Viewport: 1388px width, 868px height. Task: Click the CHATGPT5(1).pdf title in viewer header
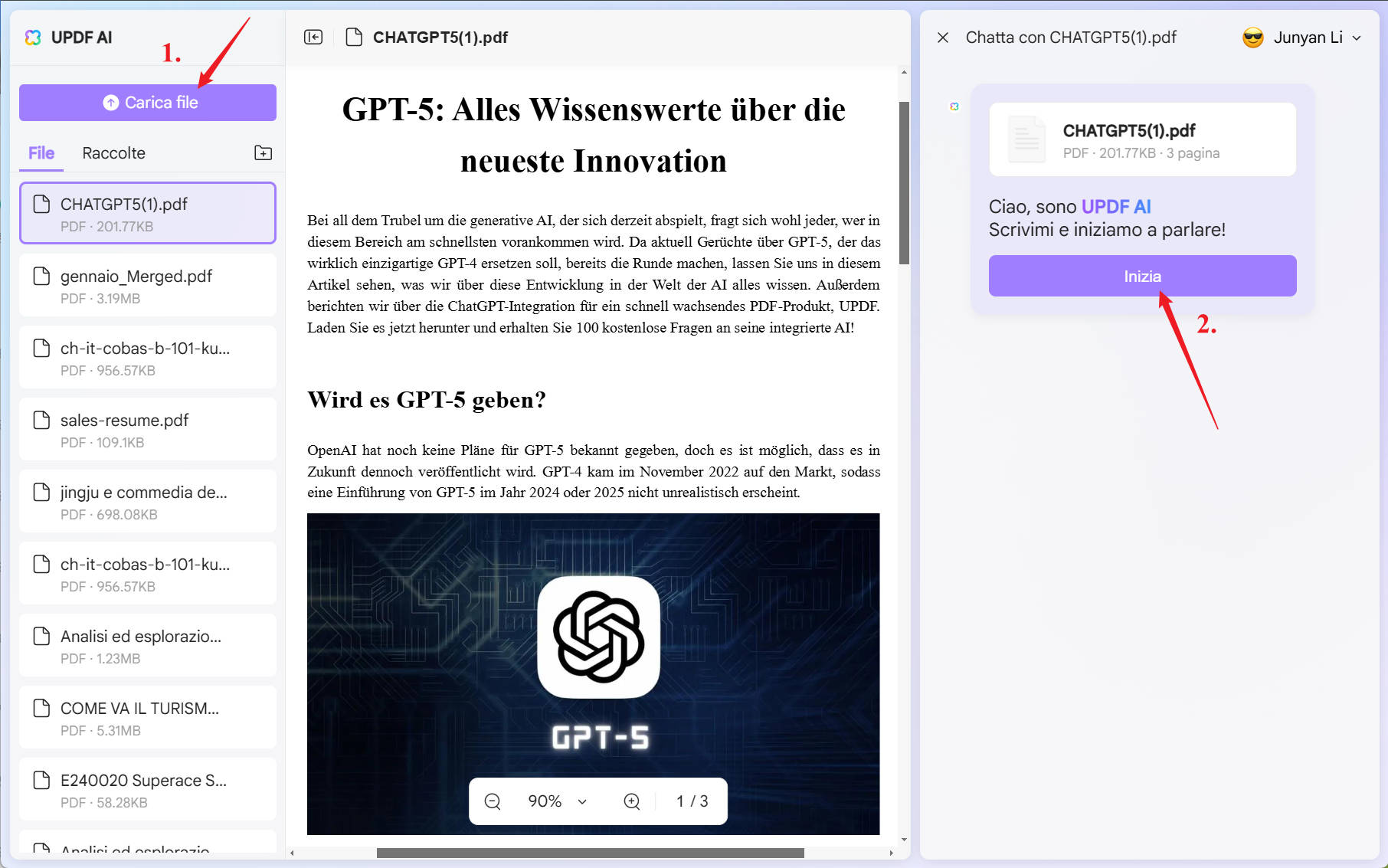440,38
